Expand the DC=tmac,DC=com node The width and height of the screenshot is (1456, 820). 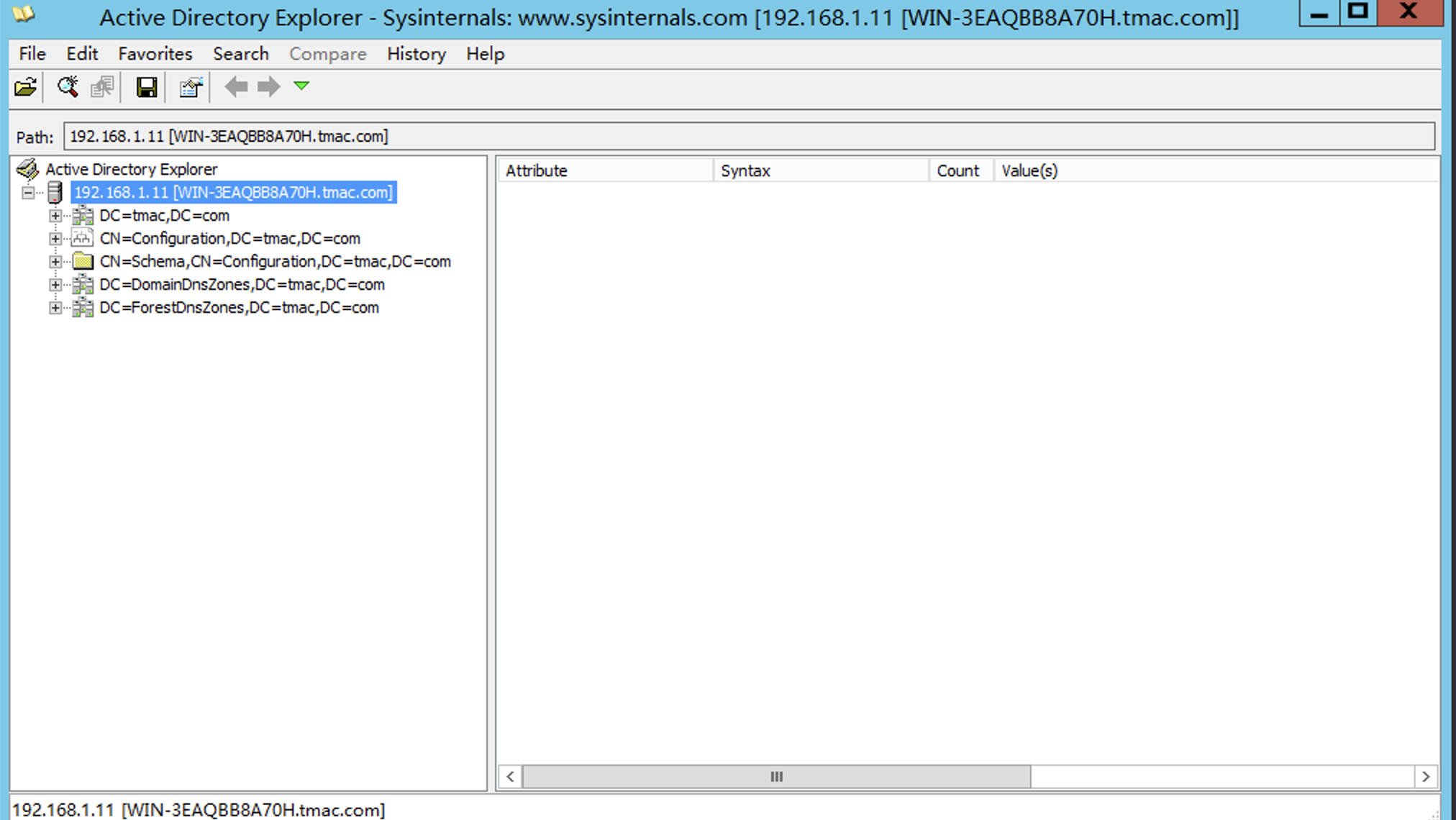pyautogui.click(x=55, y=215)
